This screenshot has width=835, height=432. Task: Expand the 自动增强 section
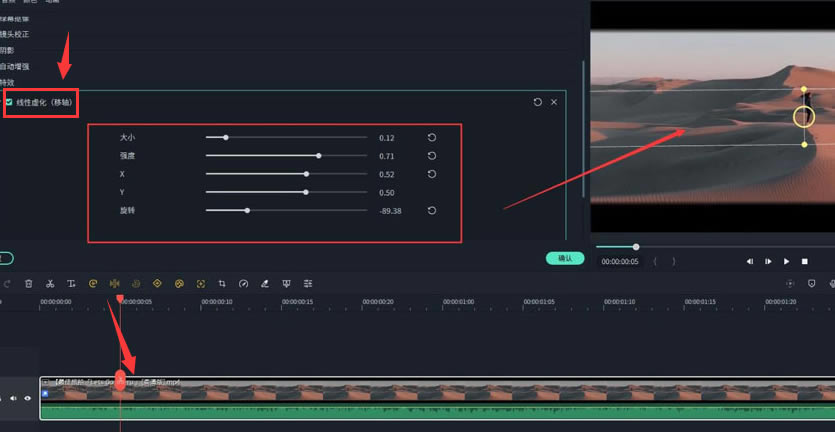pyautogui.click(x=14, y=67)
